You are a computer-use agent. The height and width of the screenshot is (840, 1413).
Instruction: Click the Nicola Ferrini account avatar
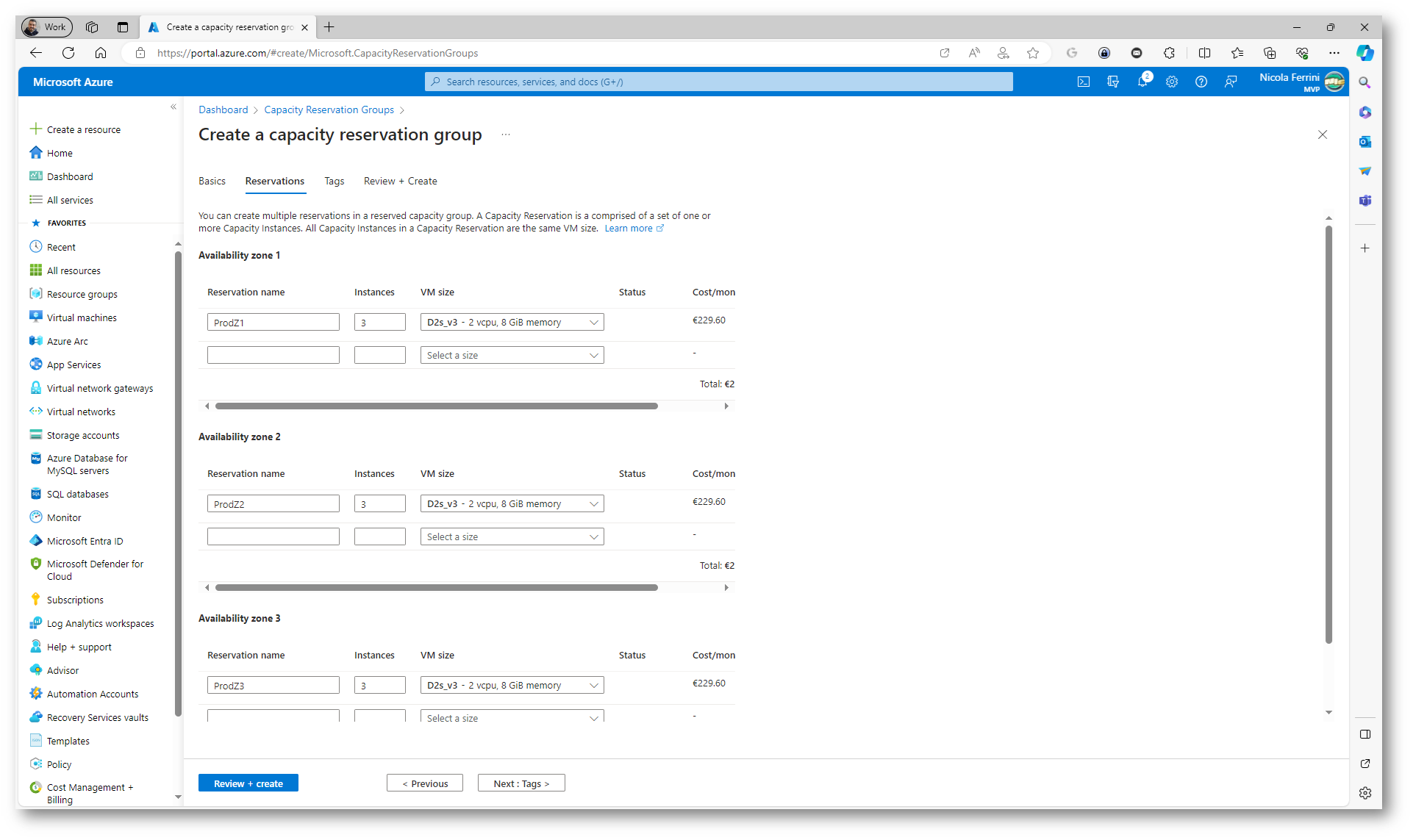click(x=1334, y=82)
